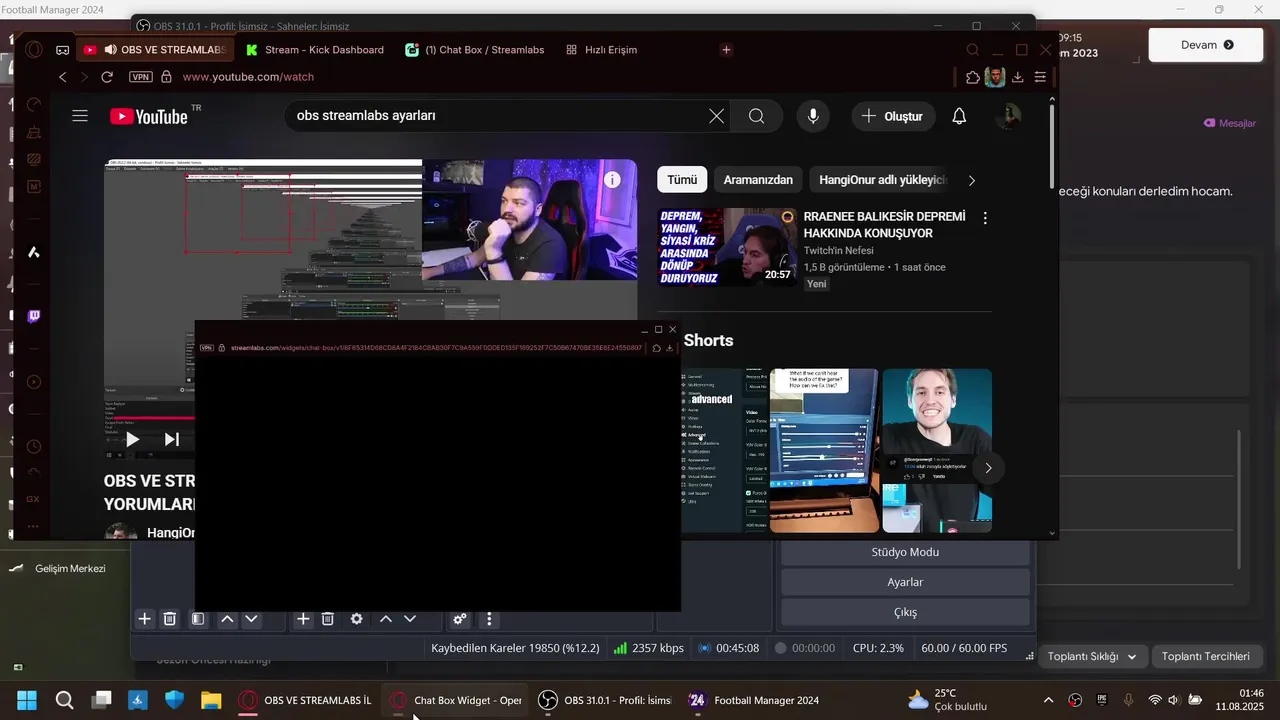This screenshot has width=1280, height=720.
Task: Open the info card on the video
Action: [x=612, y=180]
